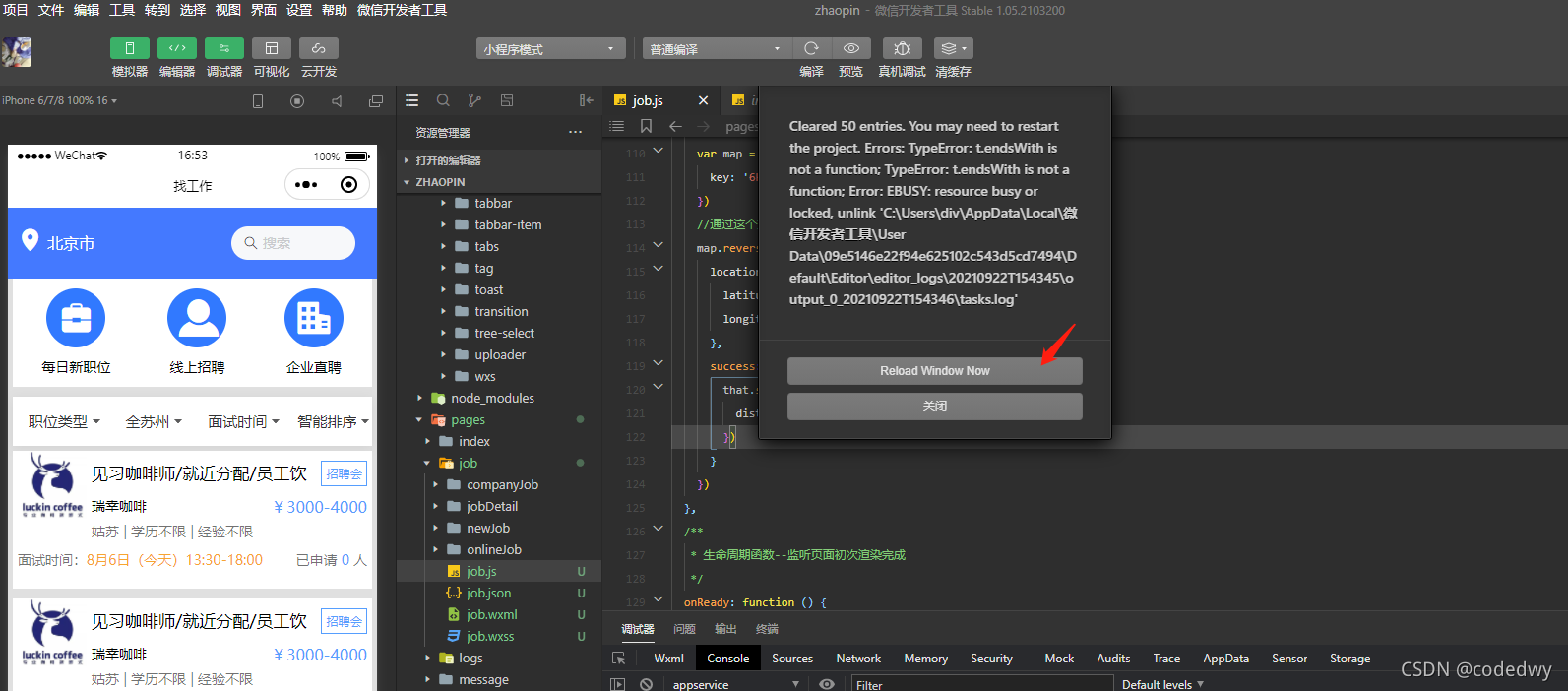The image size is (1568, 691).
Task: Open the Default levels dropdown
Action: click(x=1162, y=684)
